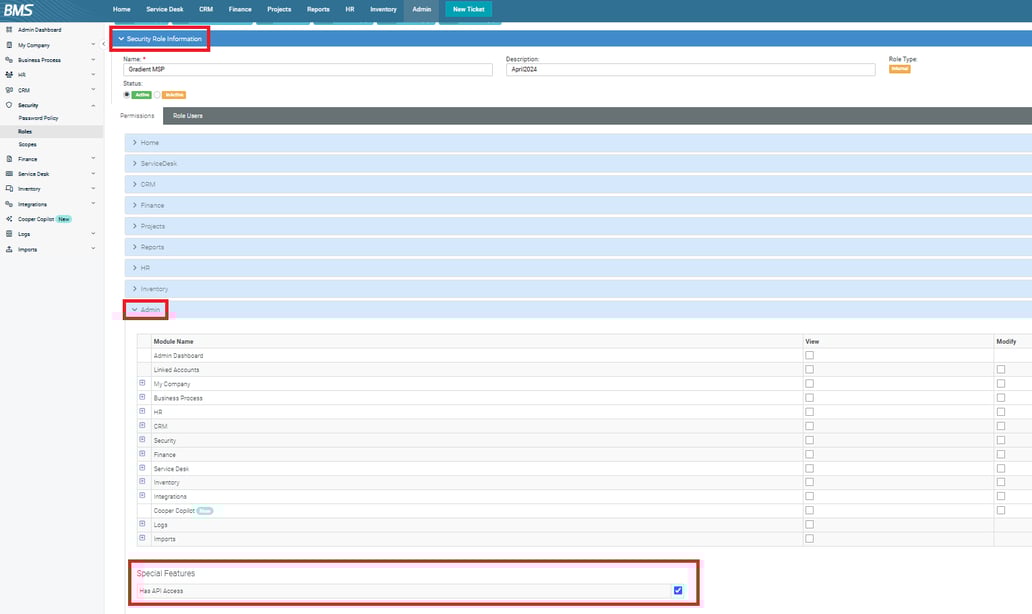This screenshot has width=1032, height=614.
Task: Click the Logs icon in sidebar
Action: pyautogui.click(x=11, y=233)
